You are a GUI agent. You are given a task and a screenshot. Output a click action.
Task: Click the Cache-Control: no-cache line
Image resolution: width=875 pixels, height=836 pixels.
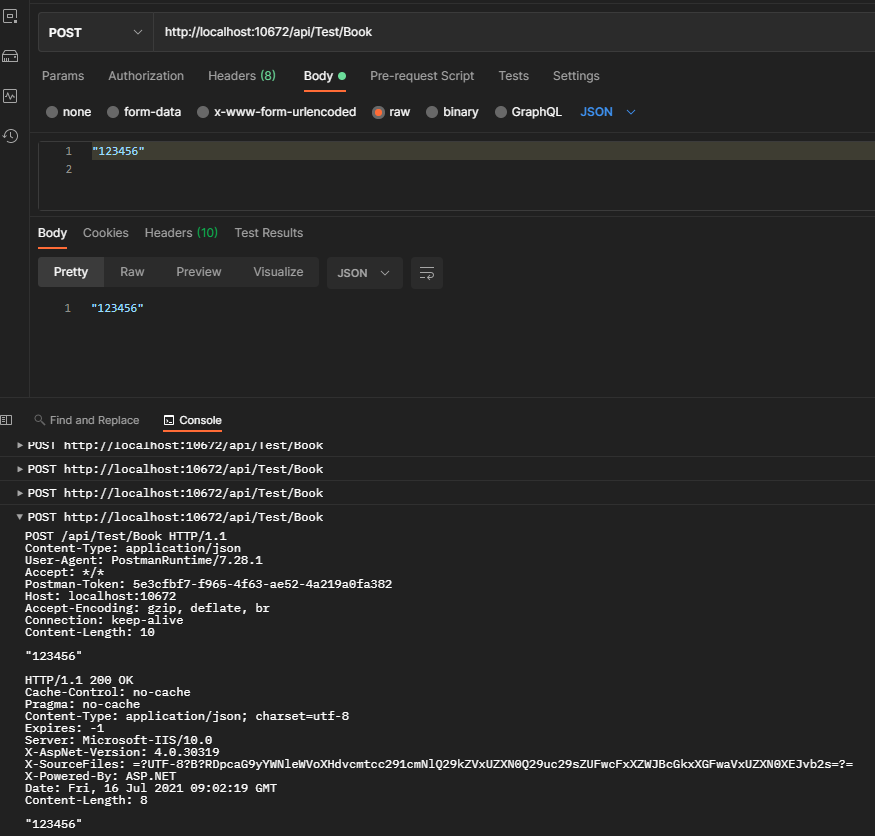pyautogui.click(x=108, y=693)
